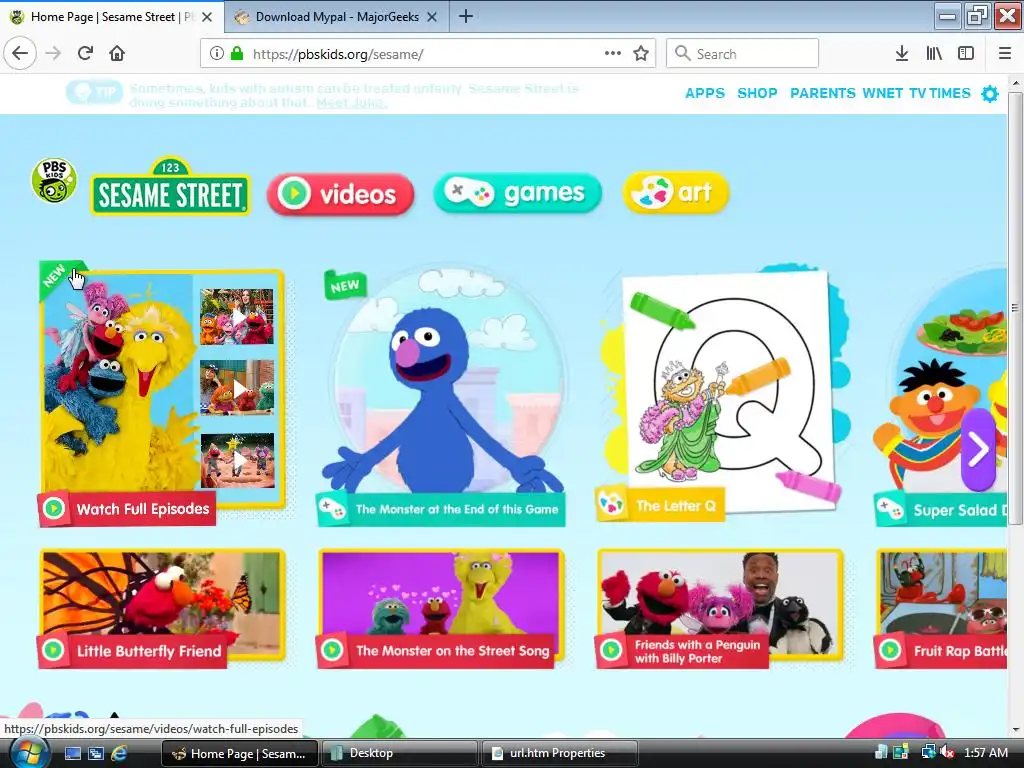Open Switch between windows quick launch icon
Viewport: 1024px width, 768px height.
96,753
